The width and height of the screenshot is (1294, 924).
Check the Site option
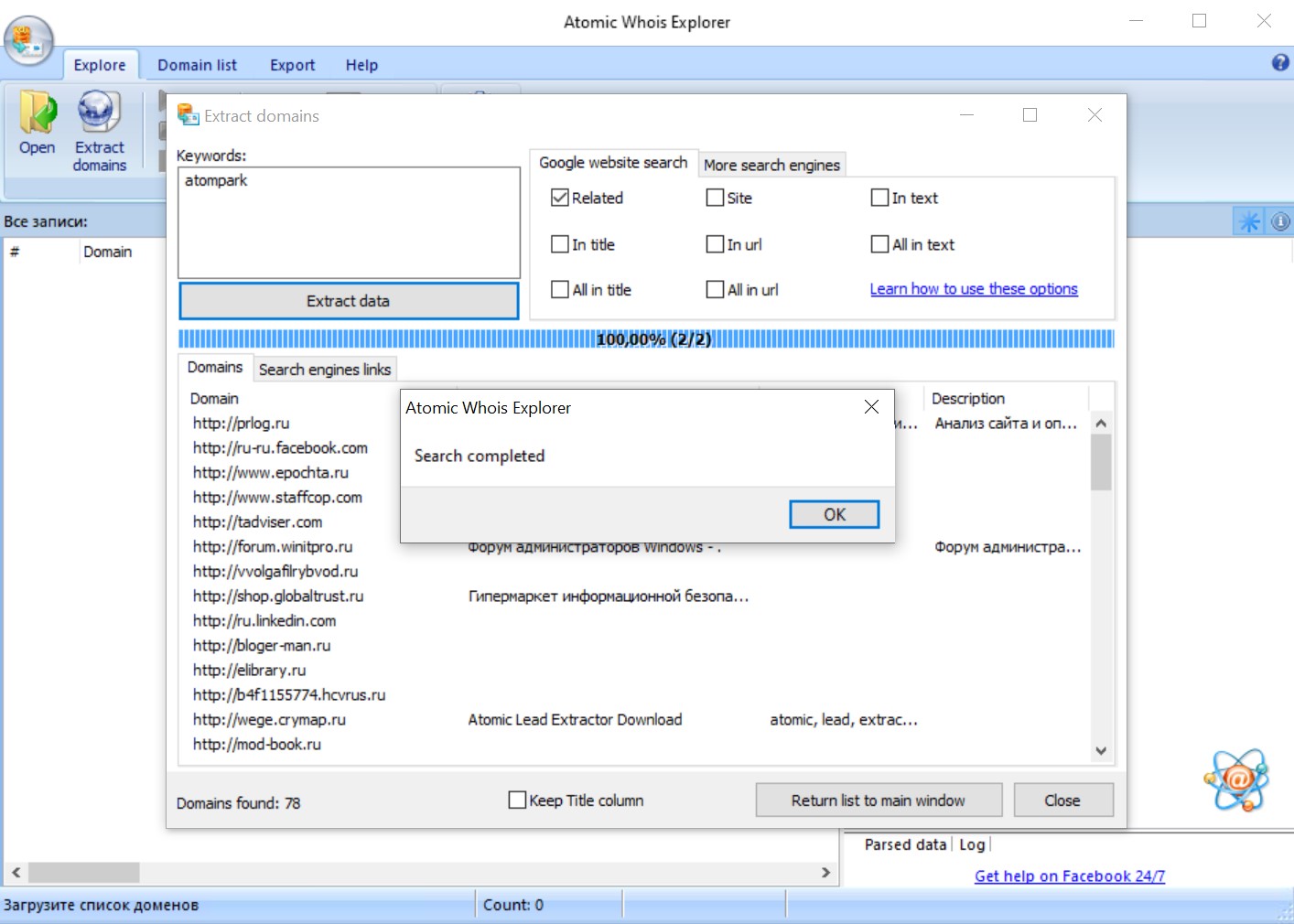coord(716,198)
